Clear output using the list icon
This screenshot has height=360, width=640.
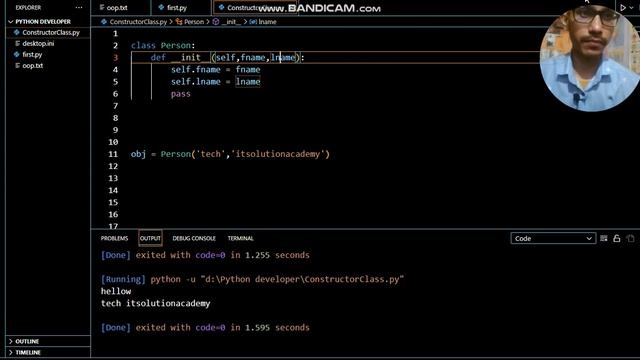604,238
